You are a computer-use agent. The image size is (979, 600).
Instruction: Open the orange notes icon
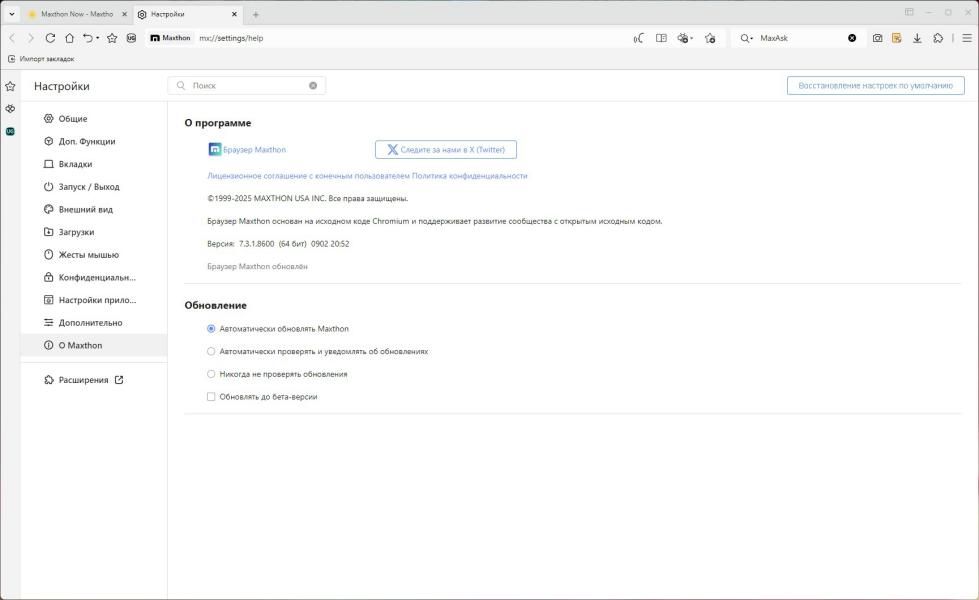pos(897,38)
